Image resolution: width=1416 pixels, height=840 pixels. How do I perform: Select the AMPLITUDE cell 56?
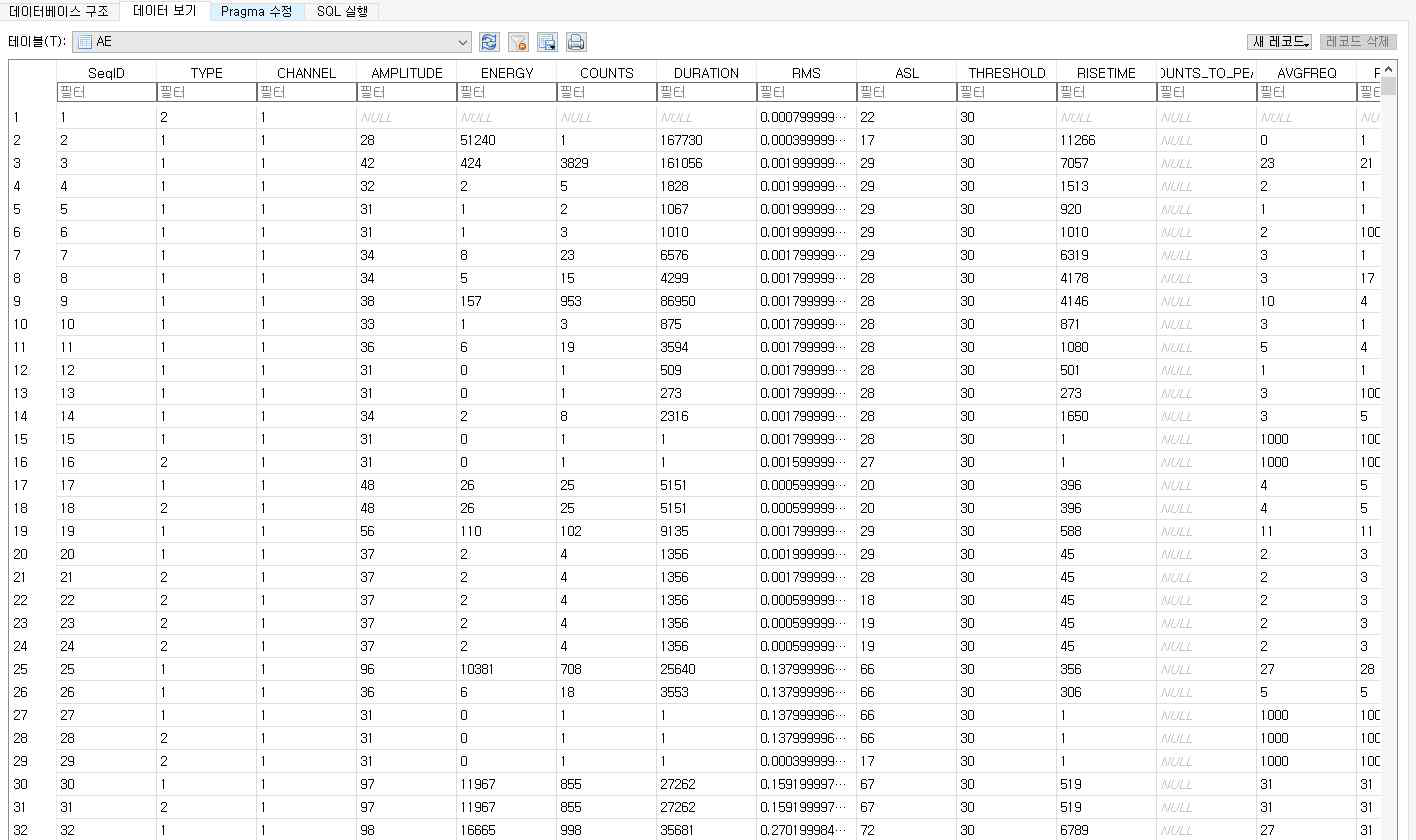[406, 531]
